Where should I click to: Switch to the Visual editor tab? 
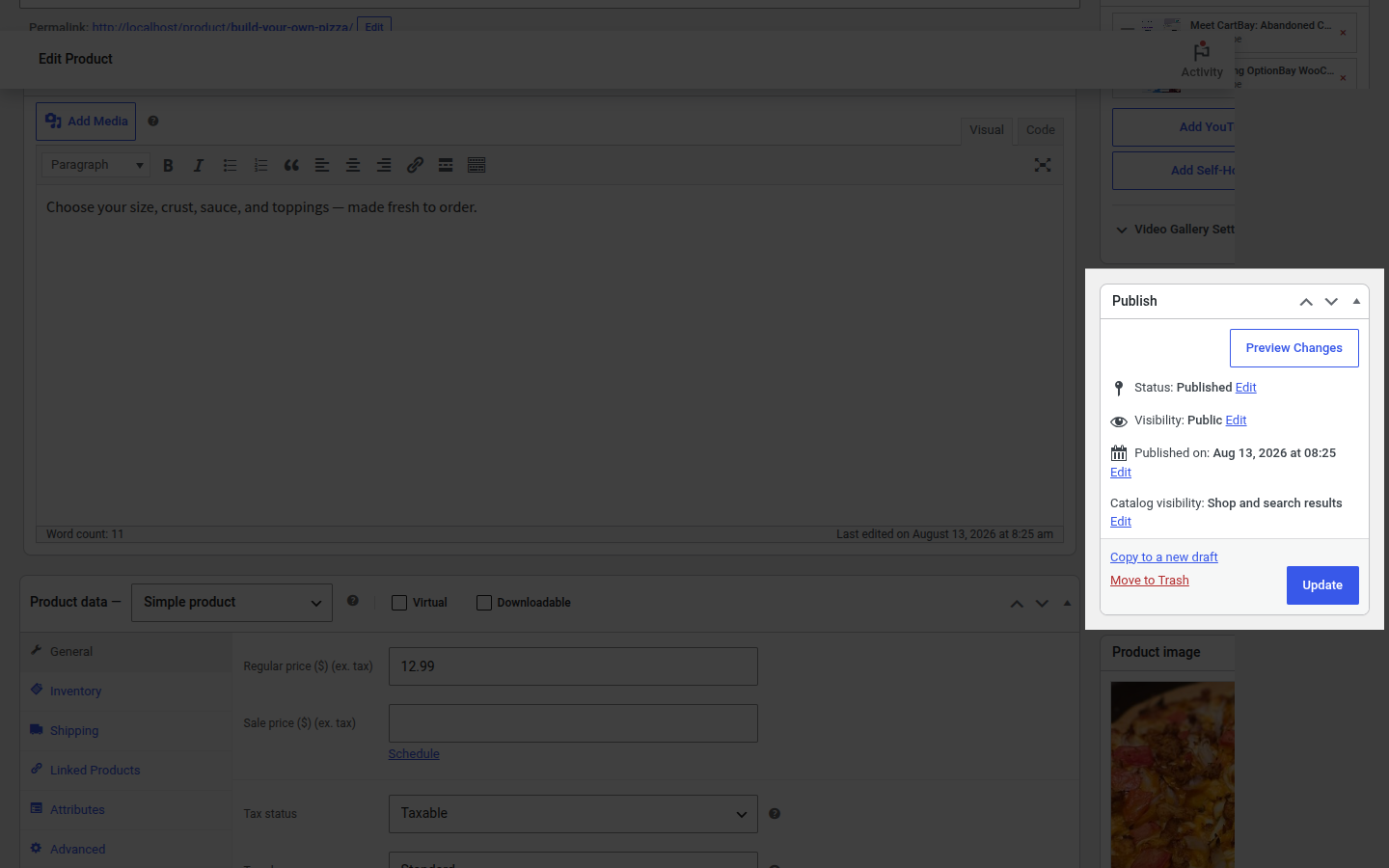(x=987, y=130)
